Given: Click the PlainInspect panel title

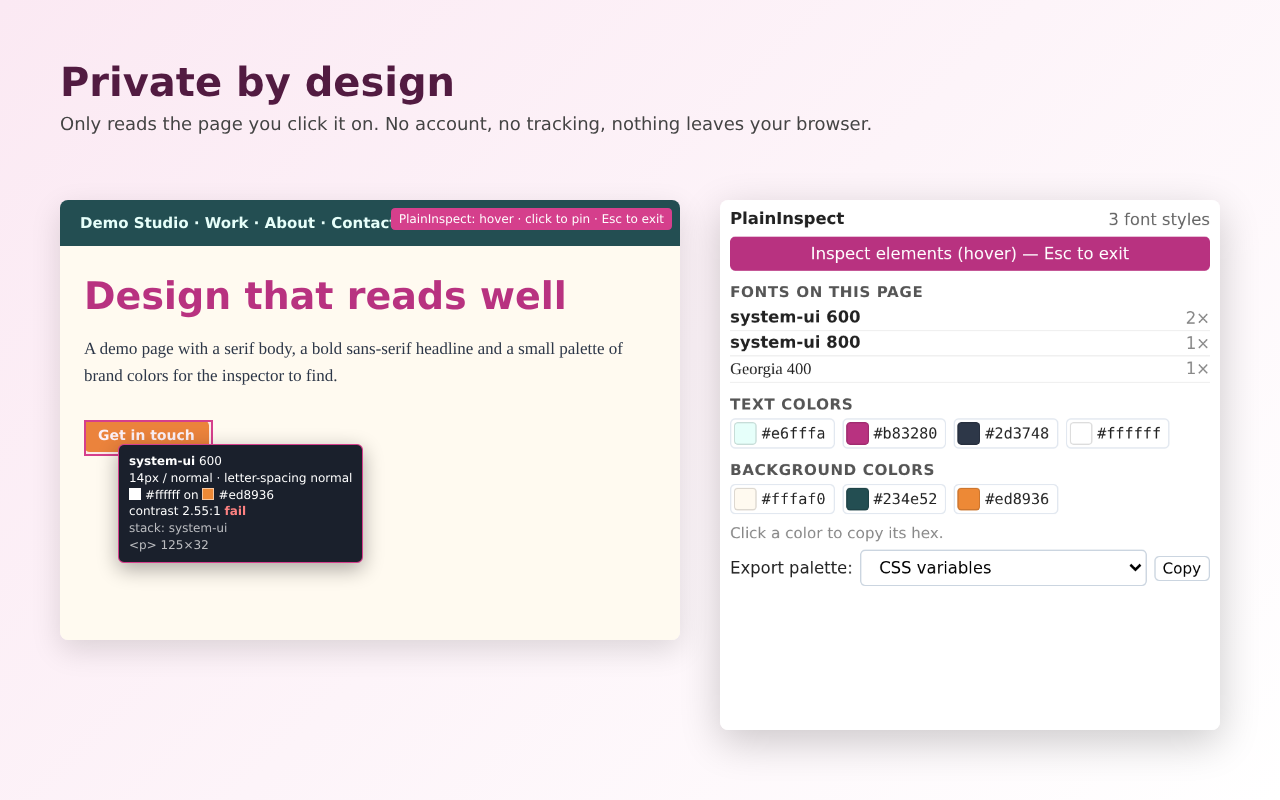Looking at the screenshot, I should pos(787,218).
